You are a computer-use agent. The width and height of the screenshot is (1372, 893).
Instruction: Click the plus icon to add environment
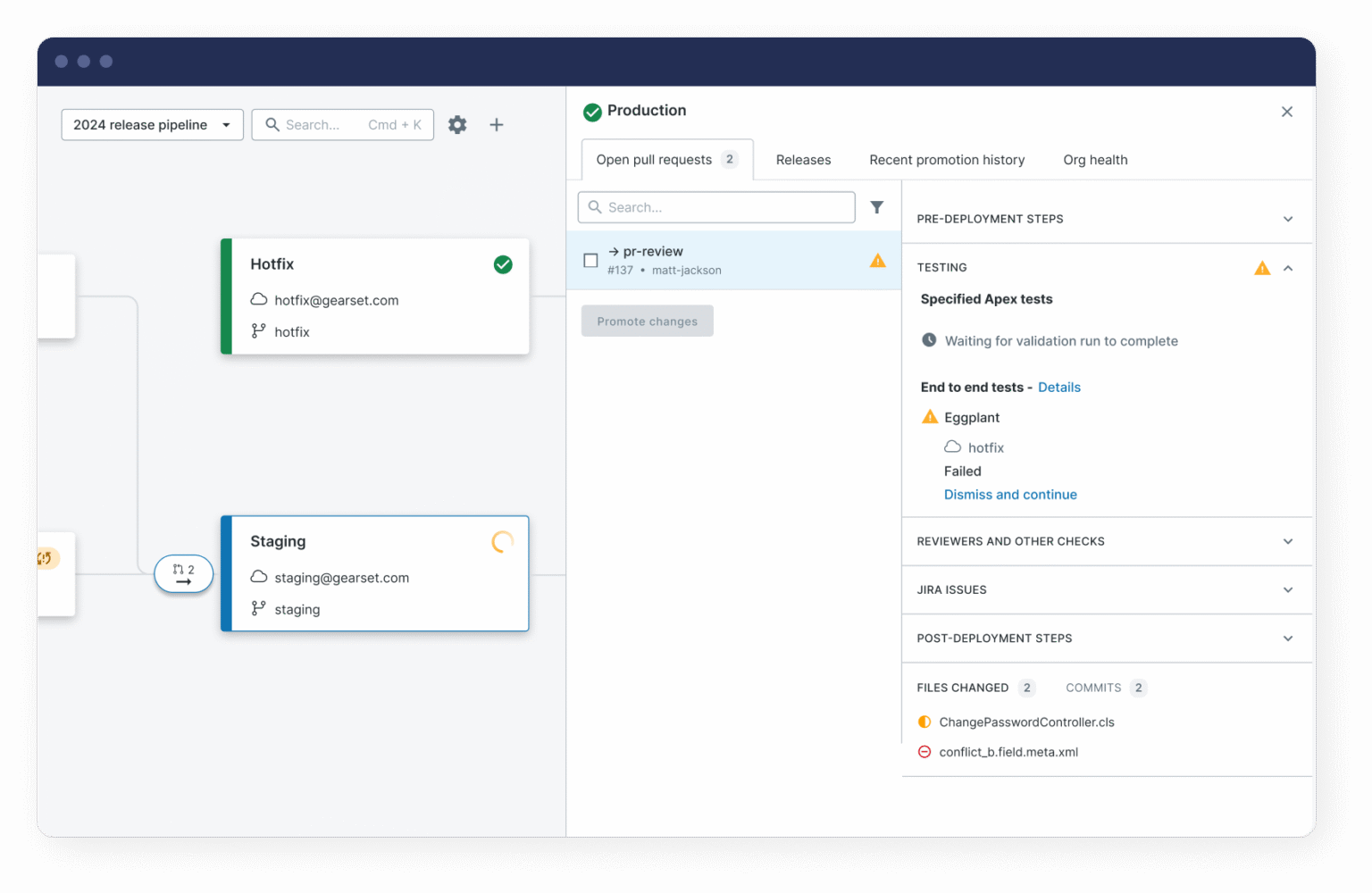coord(497,125)
